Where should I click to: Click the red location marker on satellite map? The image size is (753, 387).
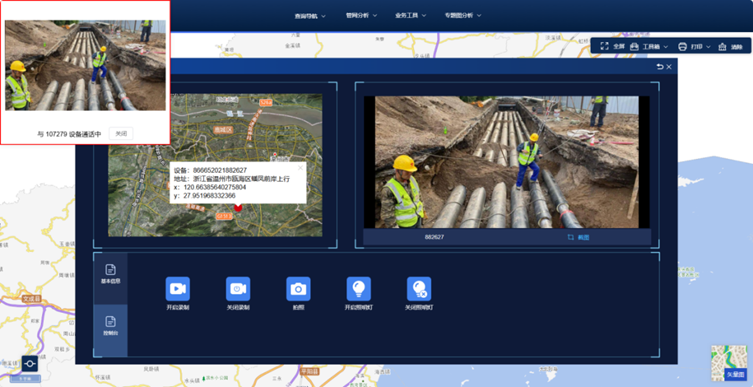(x=238, y=207)
